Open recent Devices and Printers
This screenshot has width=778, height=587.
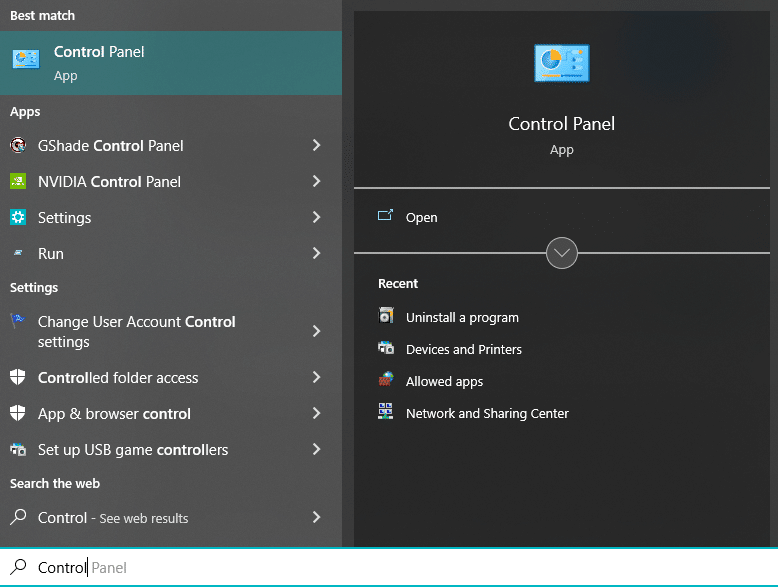pos(562,349)
